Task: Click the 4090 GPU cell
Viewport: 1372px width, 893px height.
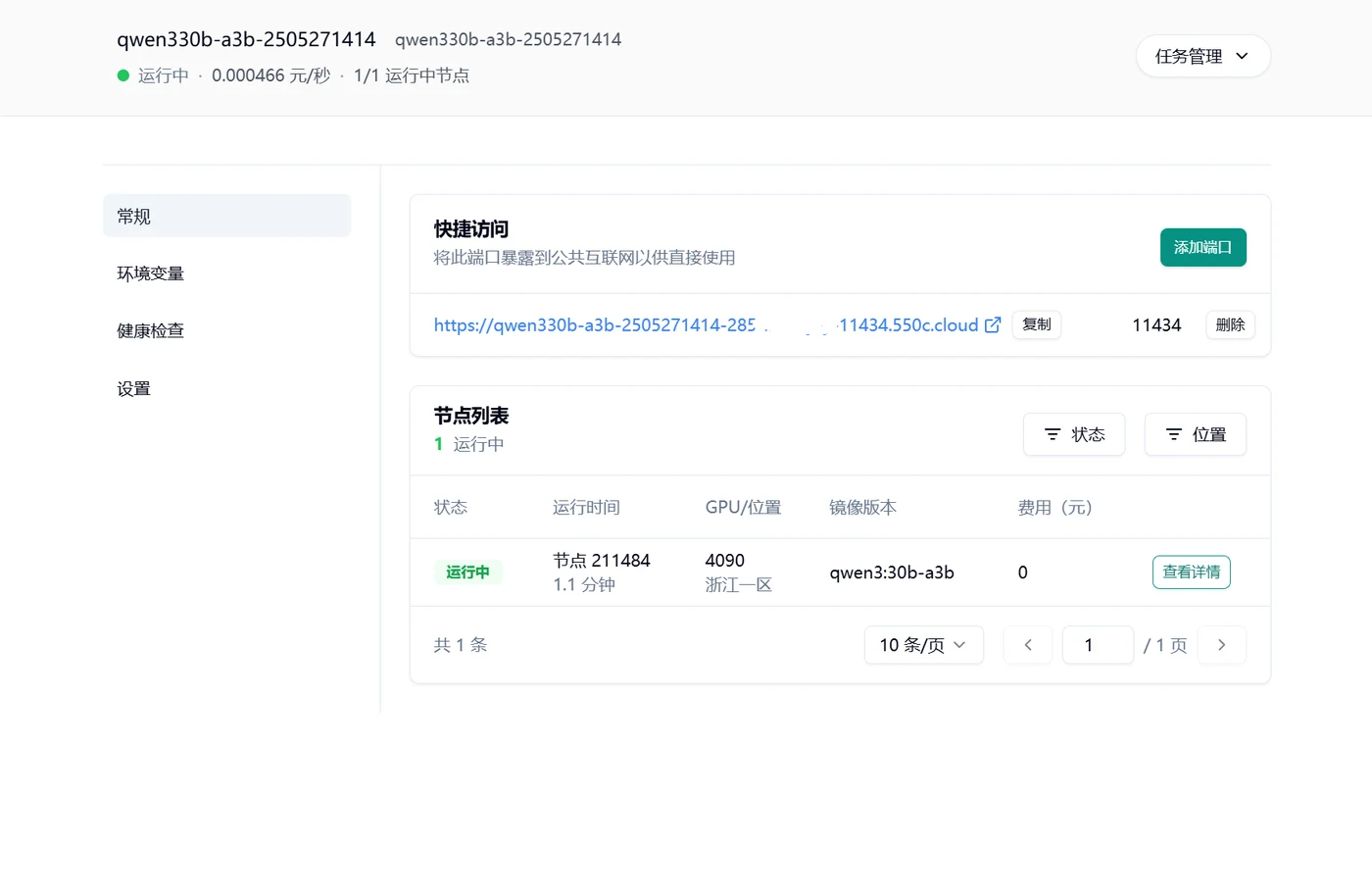Action: pos(724,561)
